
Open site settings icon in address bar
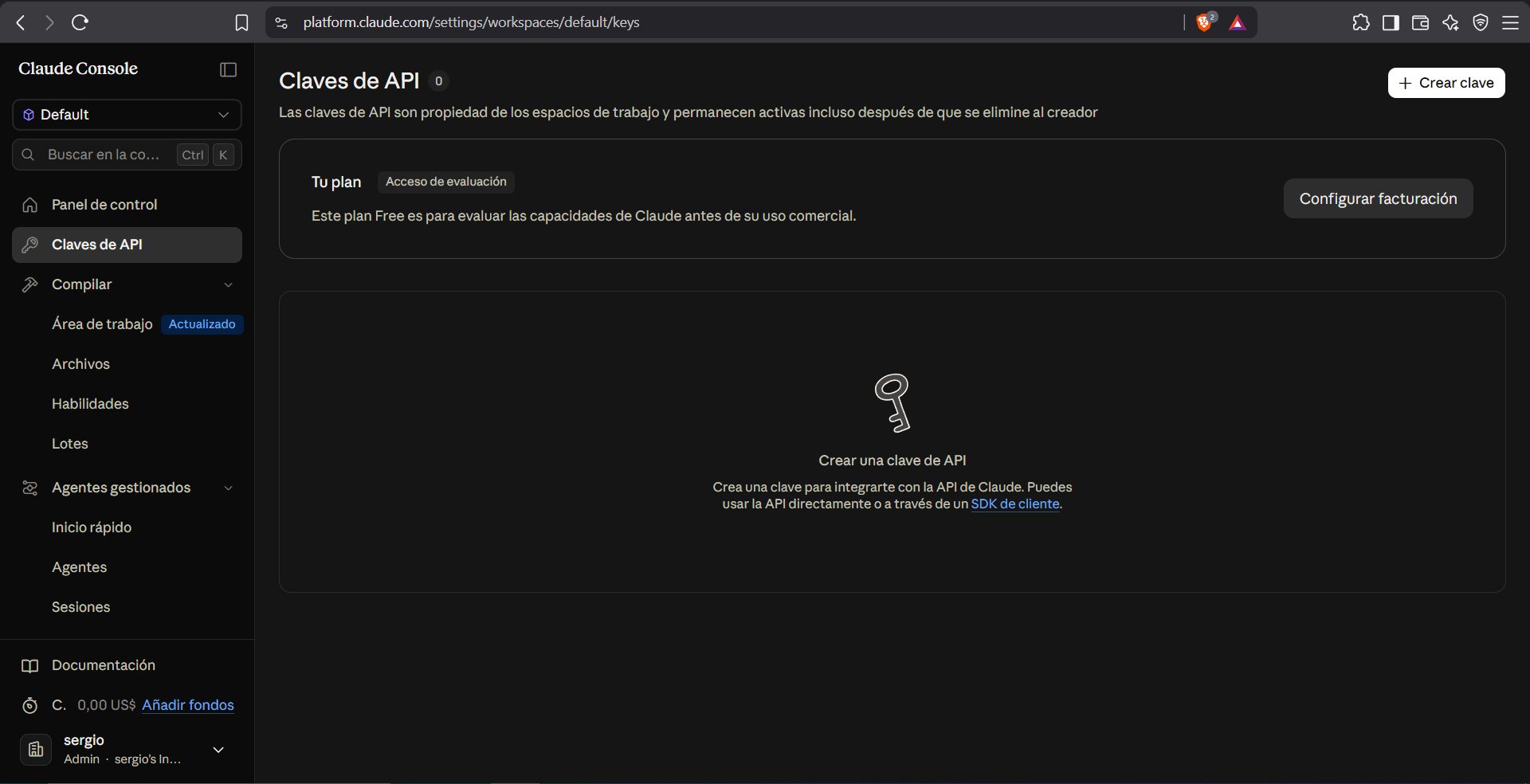[281, 22]
